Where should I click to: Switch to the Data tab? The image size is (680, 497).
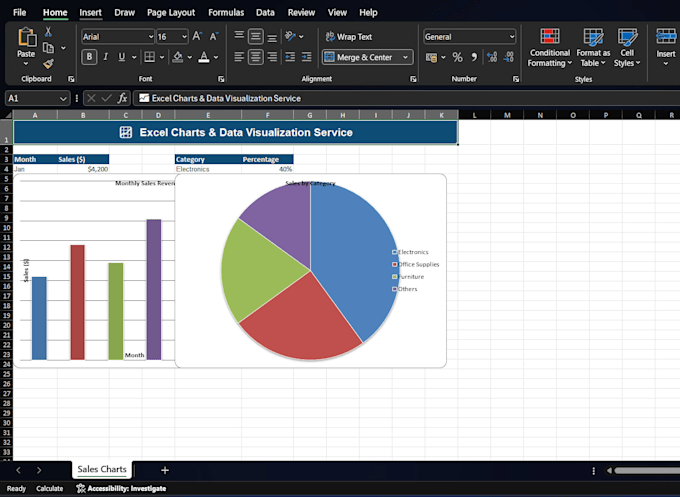coord(265,13)
